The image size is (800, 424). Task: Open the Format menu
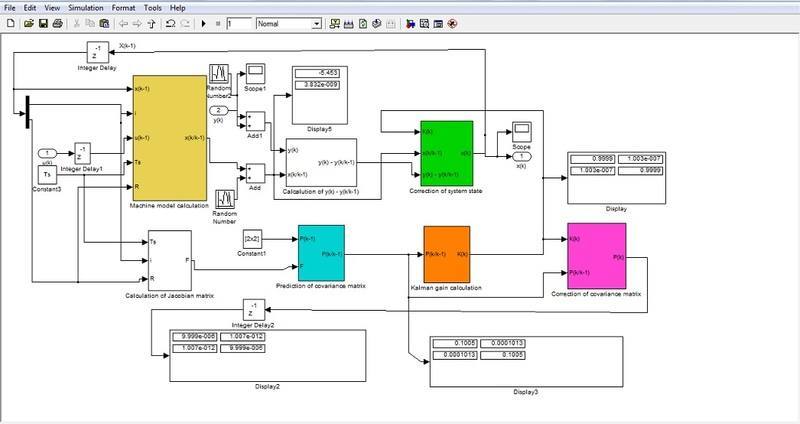pyautogui.click(x=125, y=7)
